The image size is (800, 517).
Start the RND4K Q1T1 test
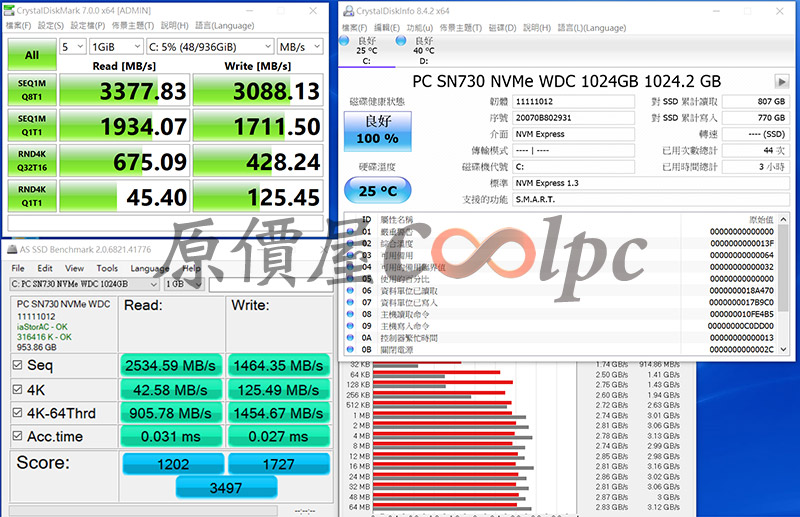(x=32, y=196)
